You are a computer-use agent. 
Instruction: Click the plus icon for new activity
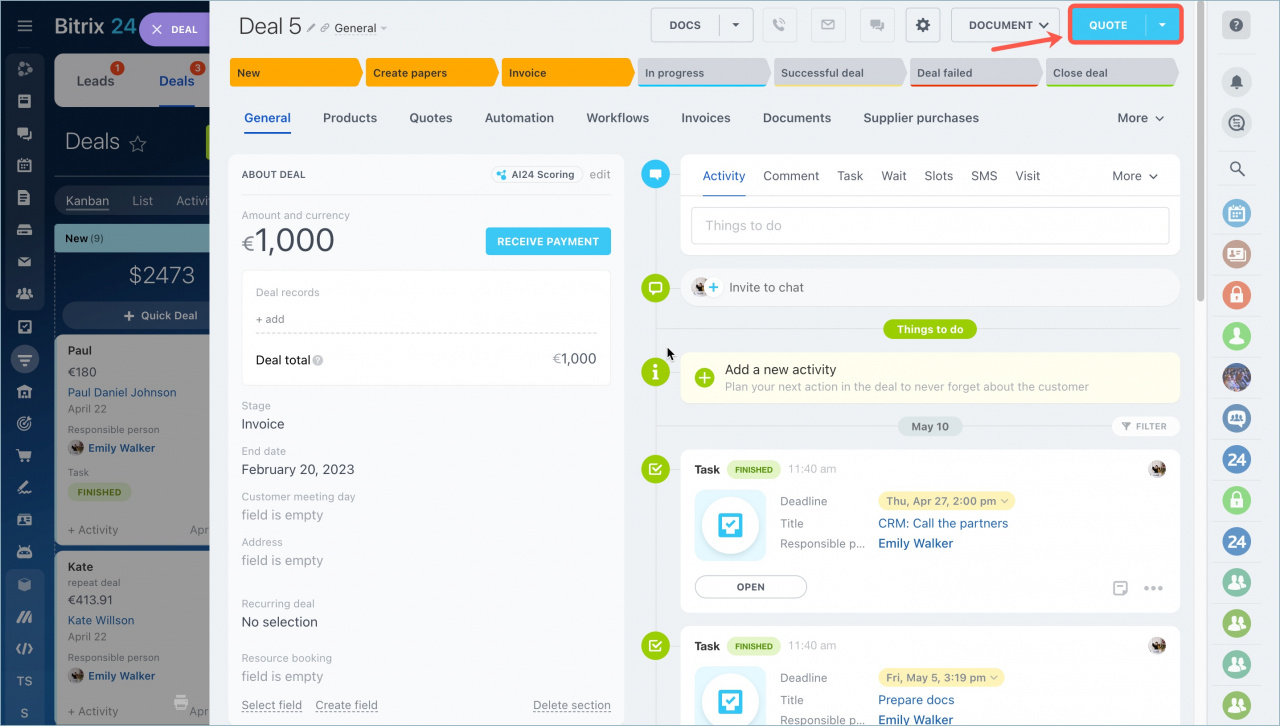(x=704, y=377)
